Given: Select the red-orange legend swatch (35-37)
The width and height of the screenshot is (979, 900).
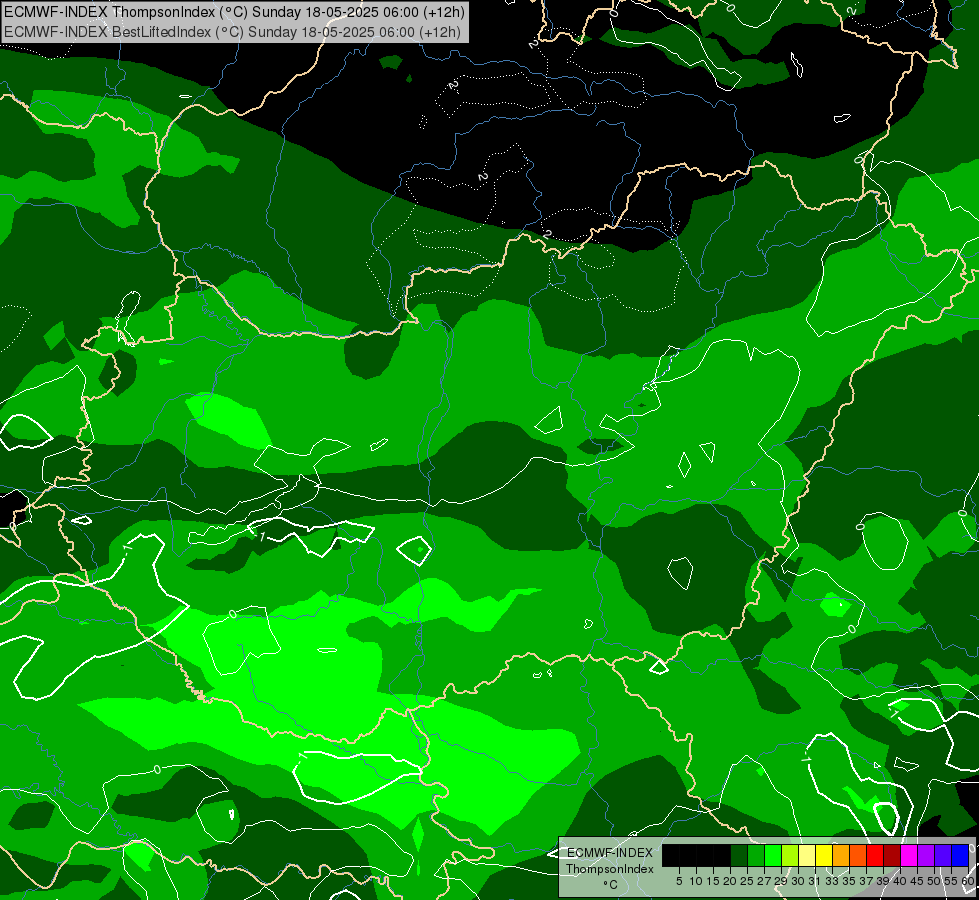Looking at the screenshot, I should [858, 856].
